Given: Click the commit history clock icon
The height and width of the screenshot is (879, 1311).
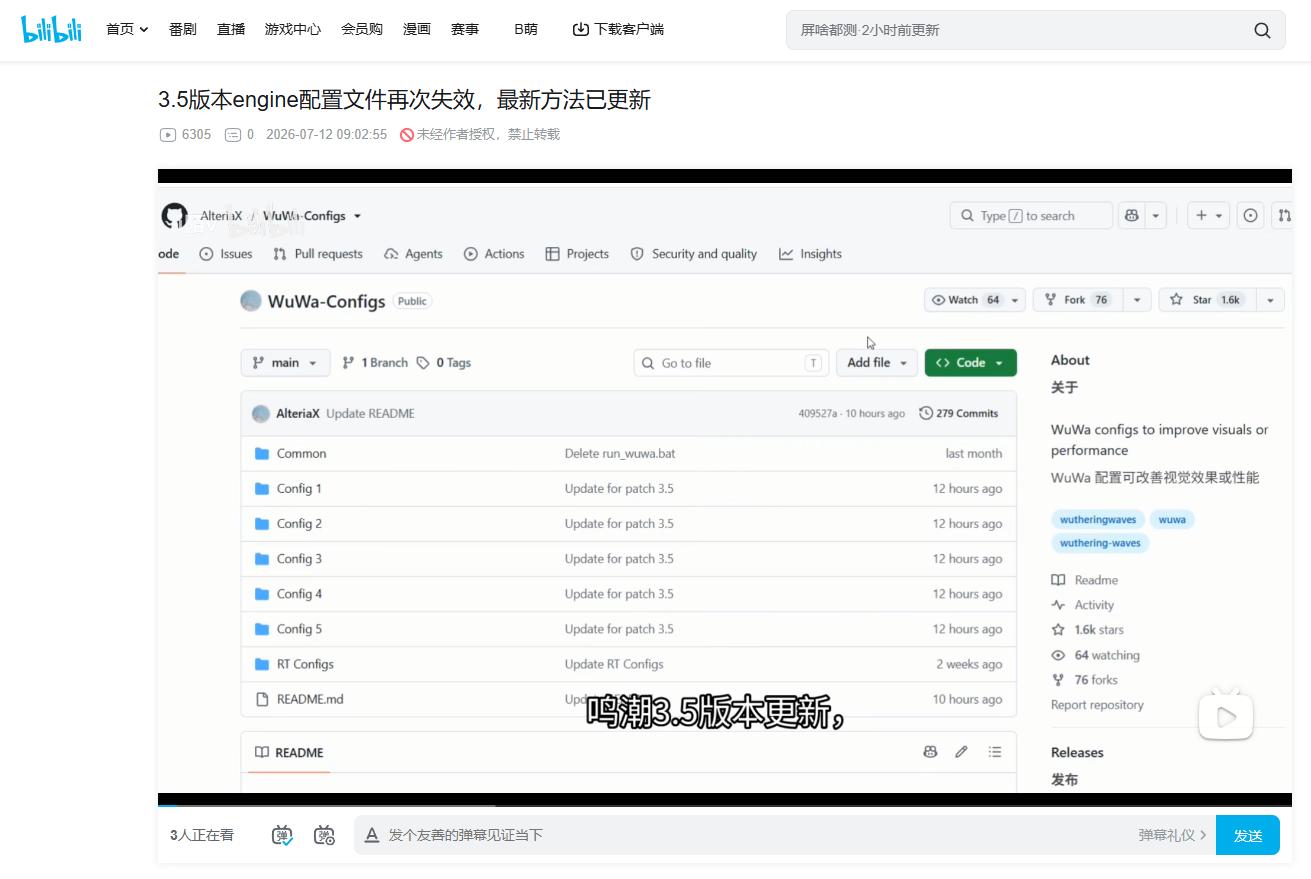Looking at the screenshot, I should (926, 413).
